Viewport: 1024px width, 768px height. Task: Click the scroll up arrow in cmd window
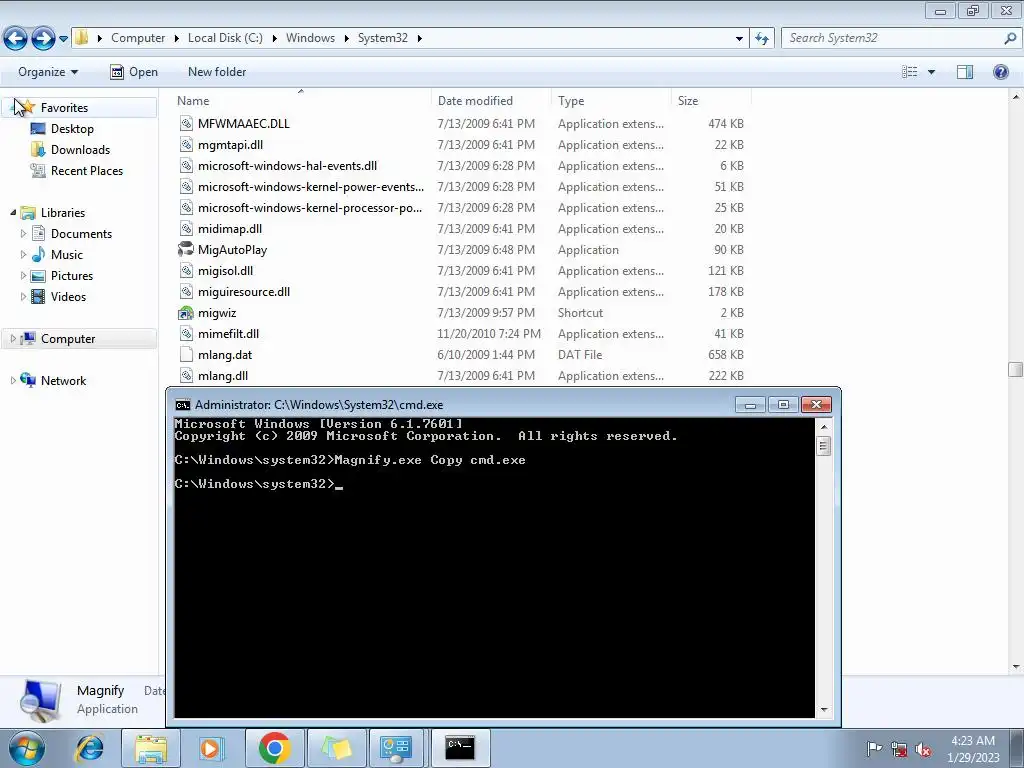(824, 427)
